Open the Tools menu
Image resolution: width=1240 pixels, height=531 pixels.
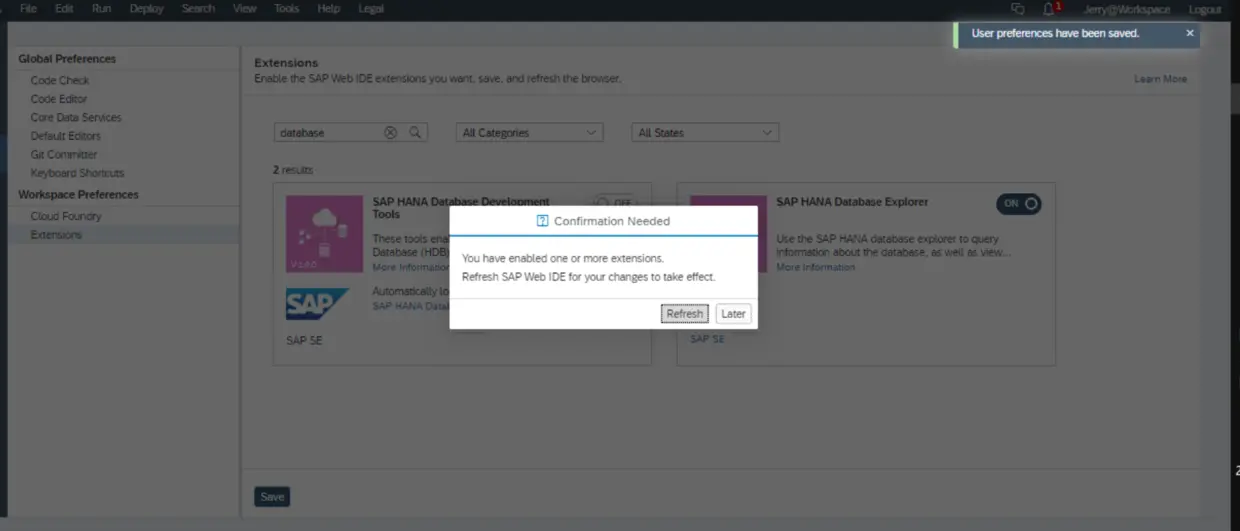tap(286, 8)
